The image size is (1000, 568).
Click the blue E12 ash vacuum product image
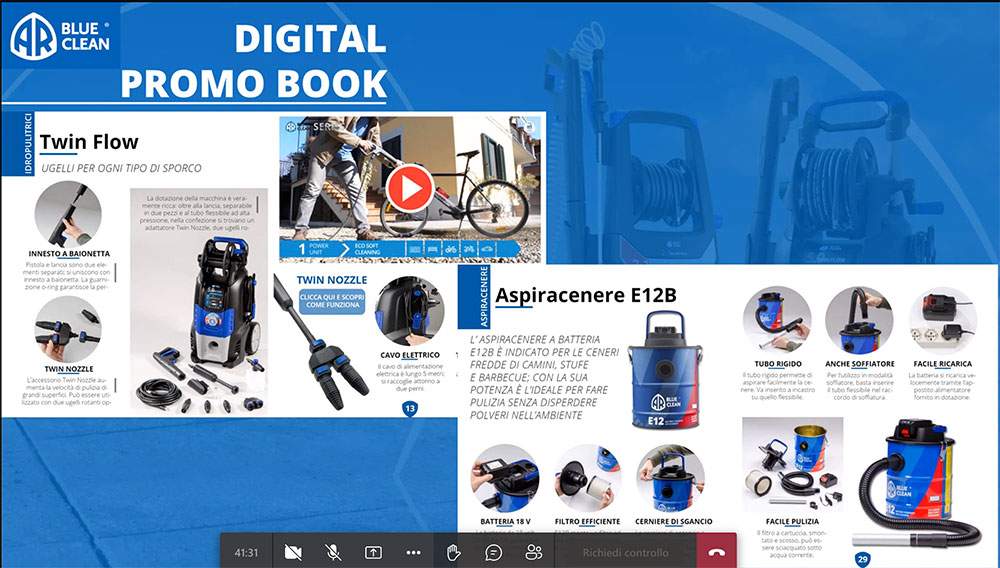tap(665, 370)
